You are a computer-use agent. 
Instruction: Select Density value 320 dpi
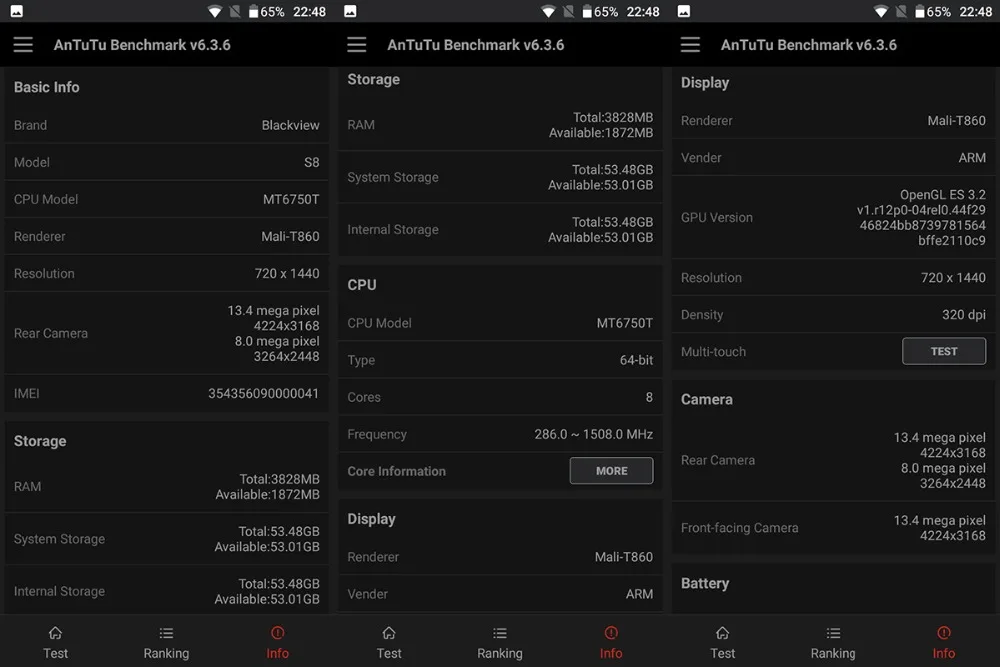click(x=964, y=314)
